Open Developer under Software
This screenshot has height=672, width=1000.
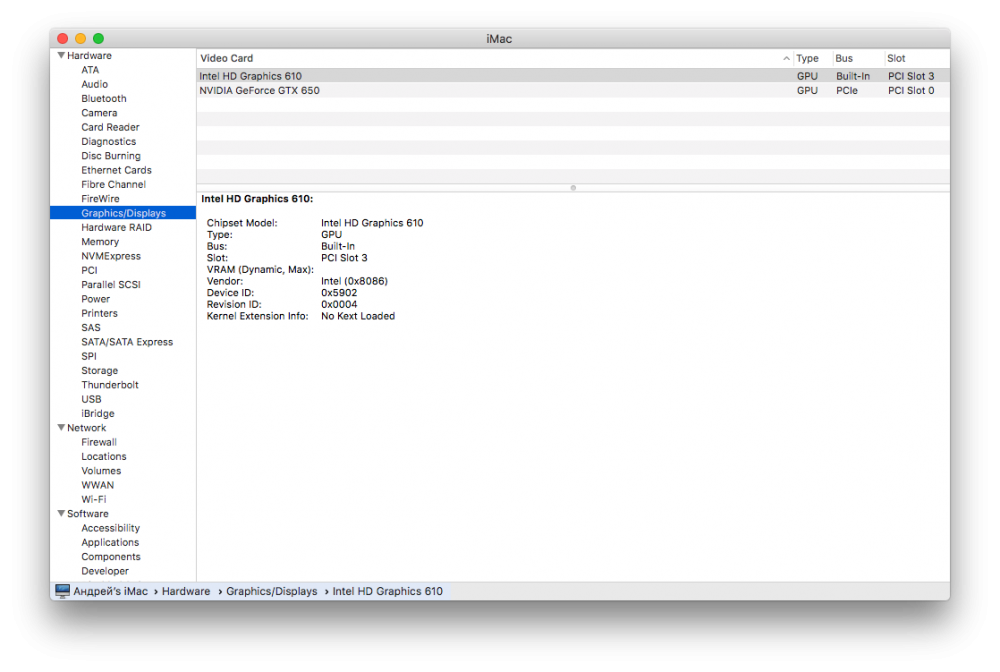(x=105, y=571)
